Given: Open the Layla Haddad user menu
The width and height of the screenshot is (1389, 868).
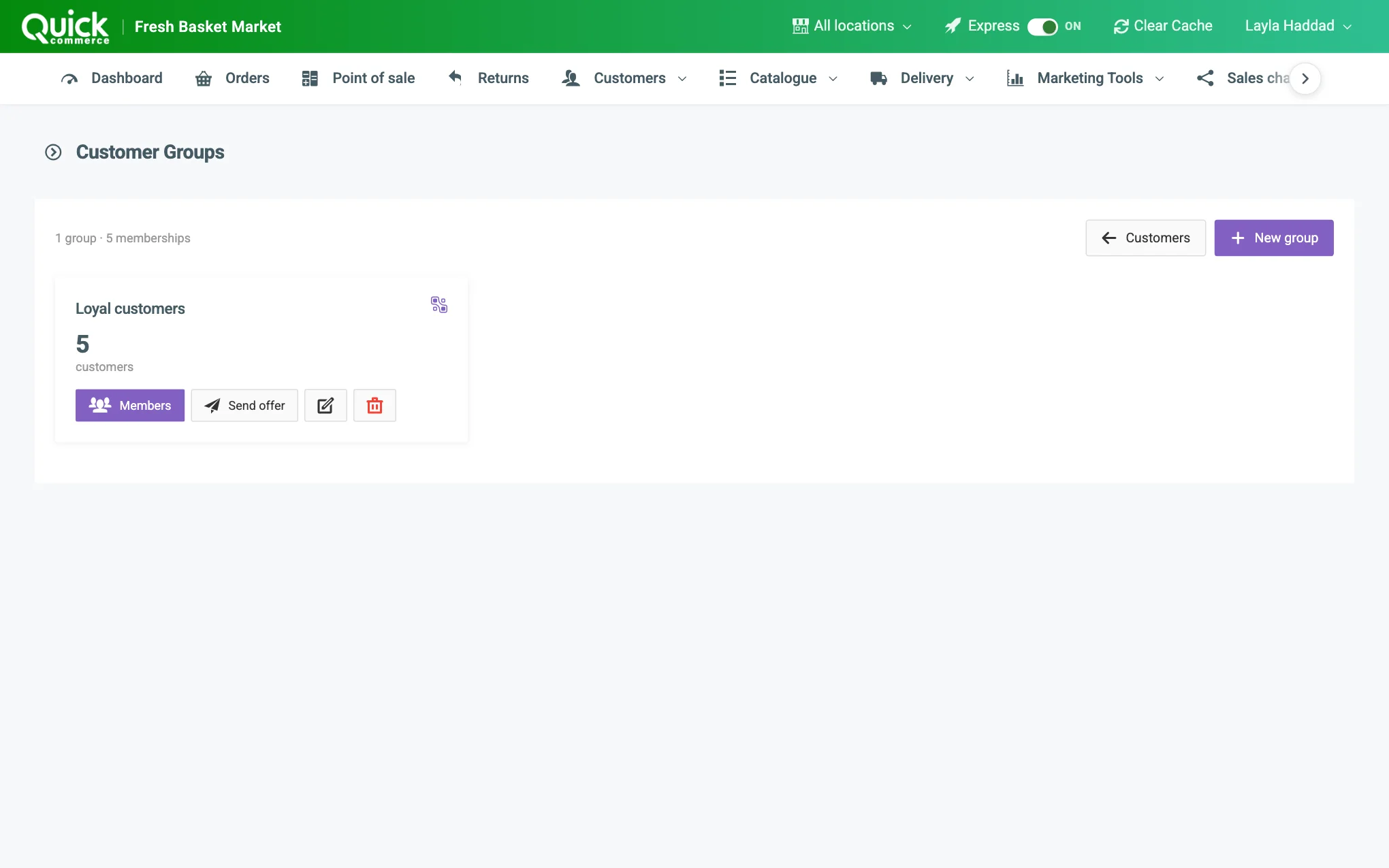Looking at the screenshot, I should coord(1298,26).
